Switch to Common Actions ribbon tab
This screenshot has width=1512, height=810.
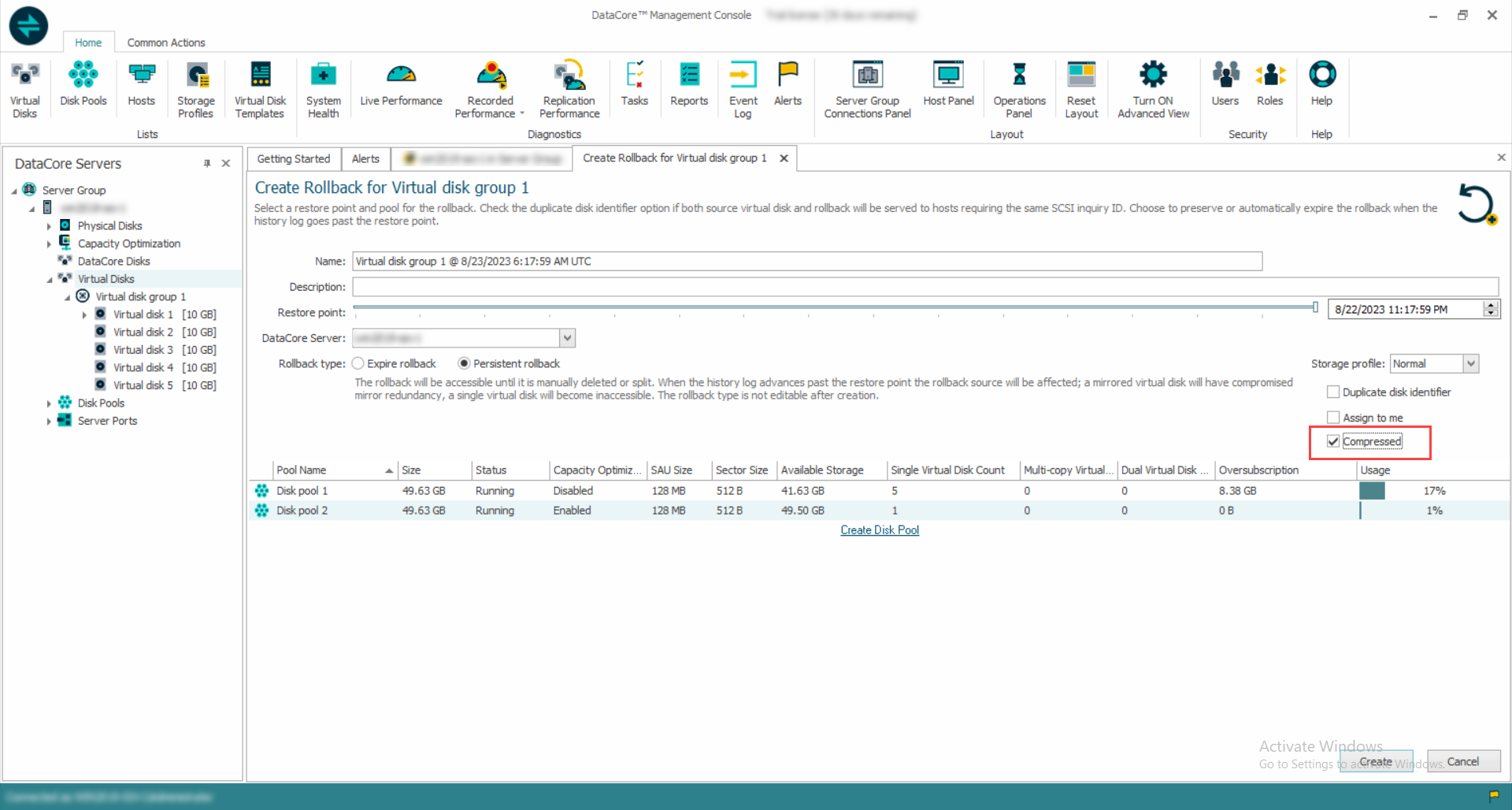coord(166,43)
